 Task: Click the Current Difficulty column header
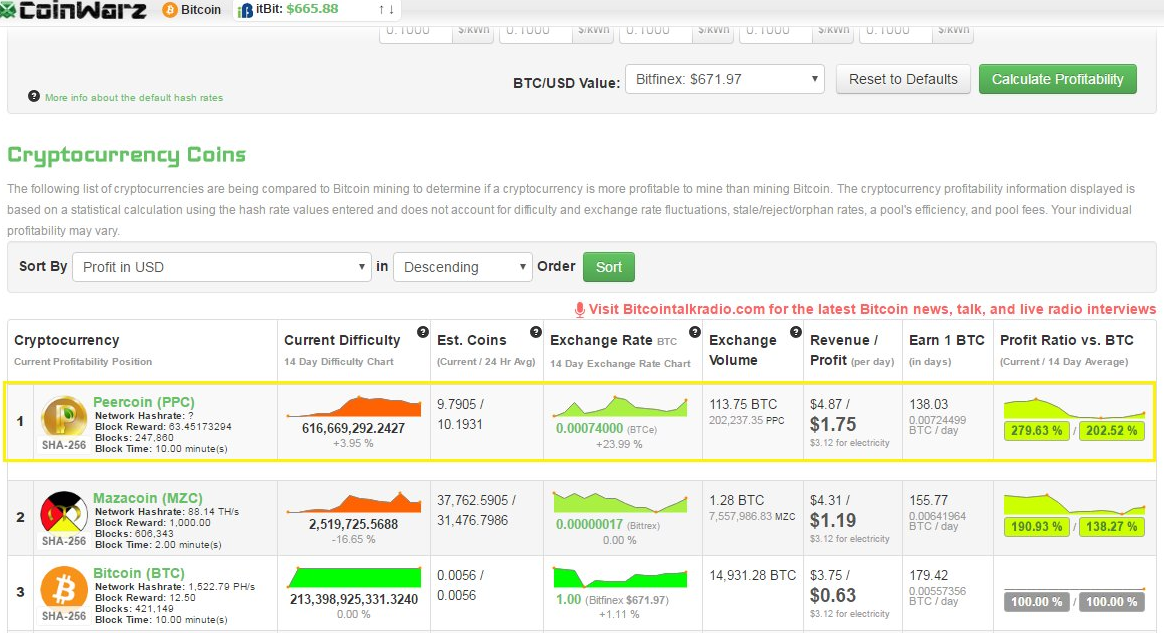[x=342, y=340]
